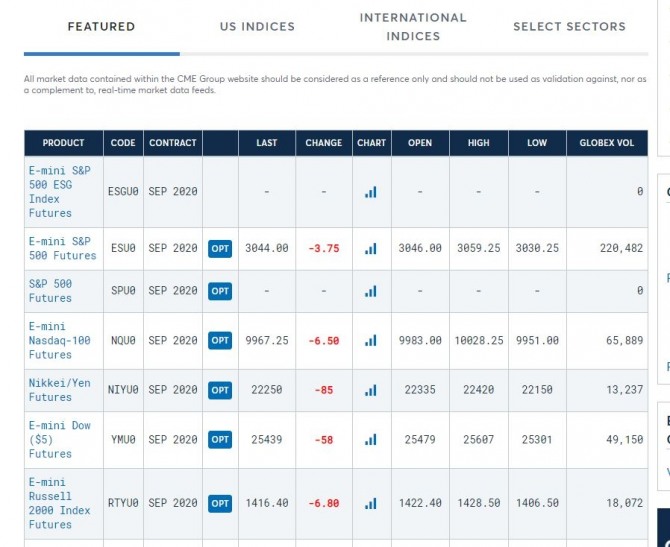
Task: Click OPT button for Nikkei/Yen Futures
Action: (220, 390)
